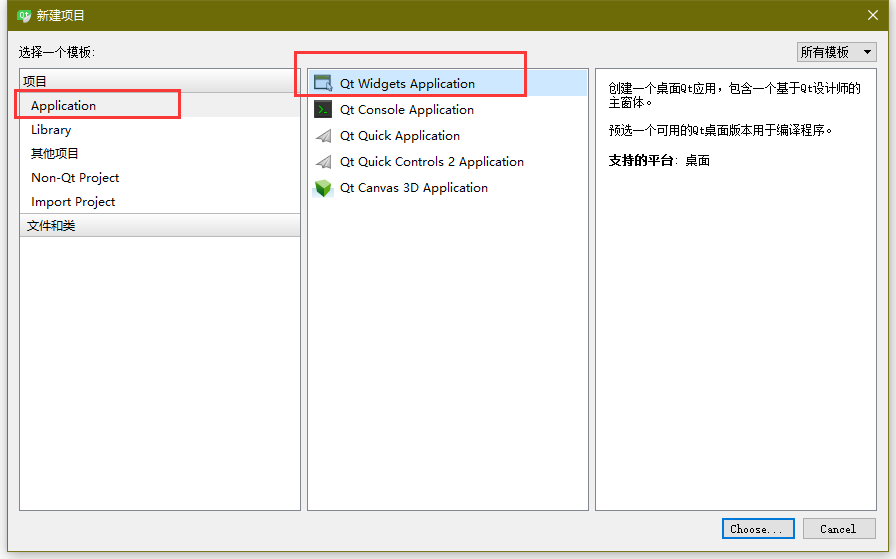896x559 pixels.
Task: Click the 选择一个模板 label
Action: pyautogui.click(x=57, y=53)
